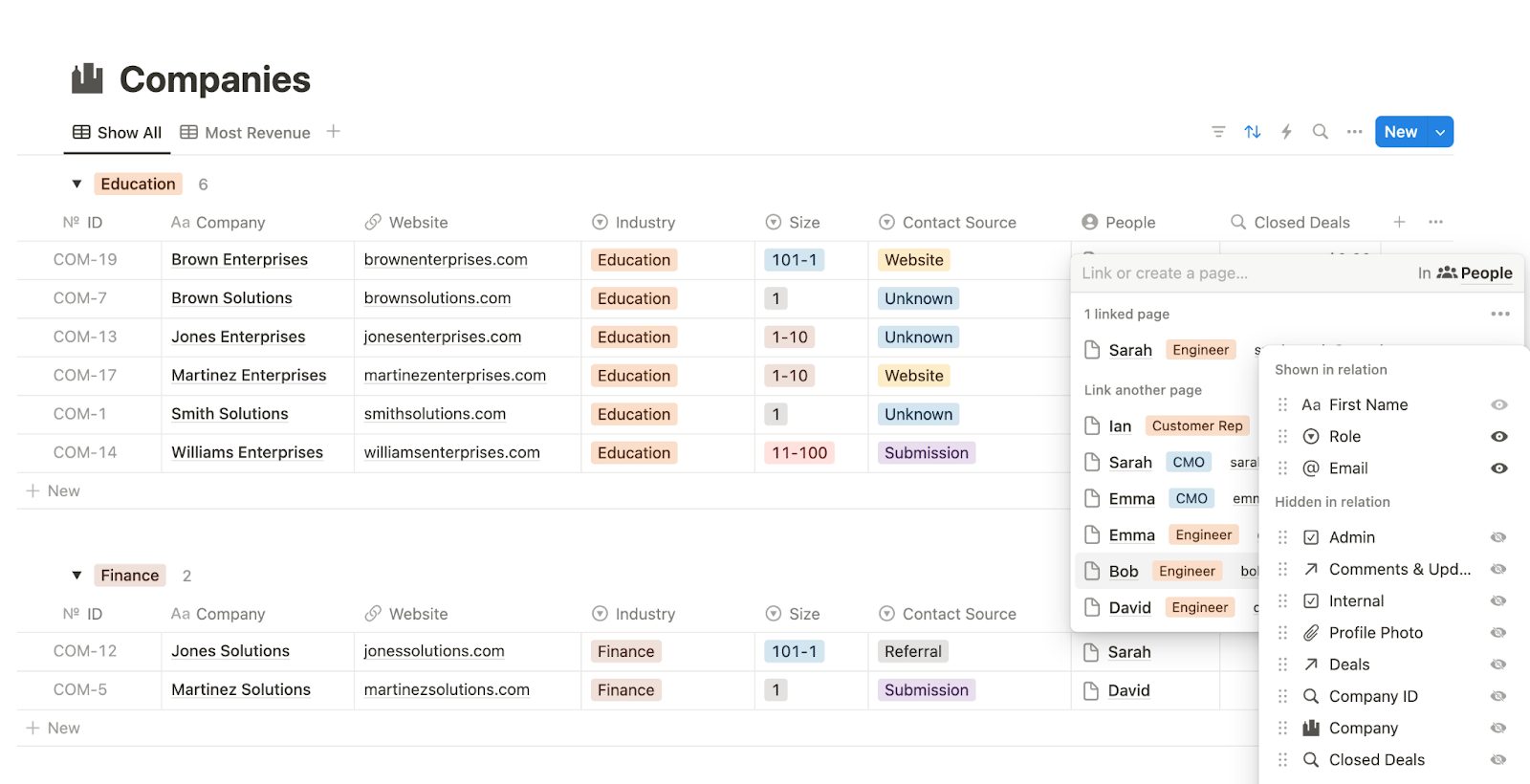This screenshot has height=784, width=1530.
Task: Show the Admin property in relation
Action: (1498, 537)
